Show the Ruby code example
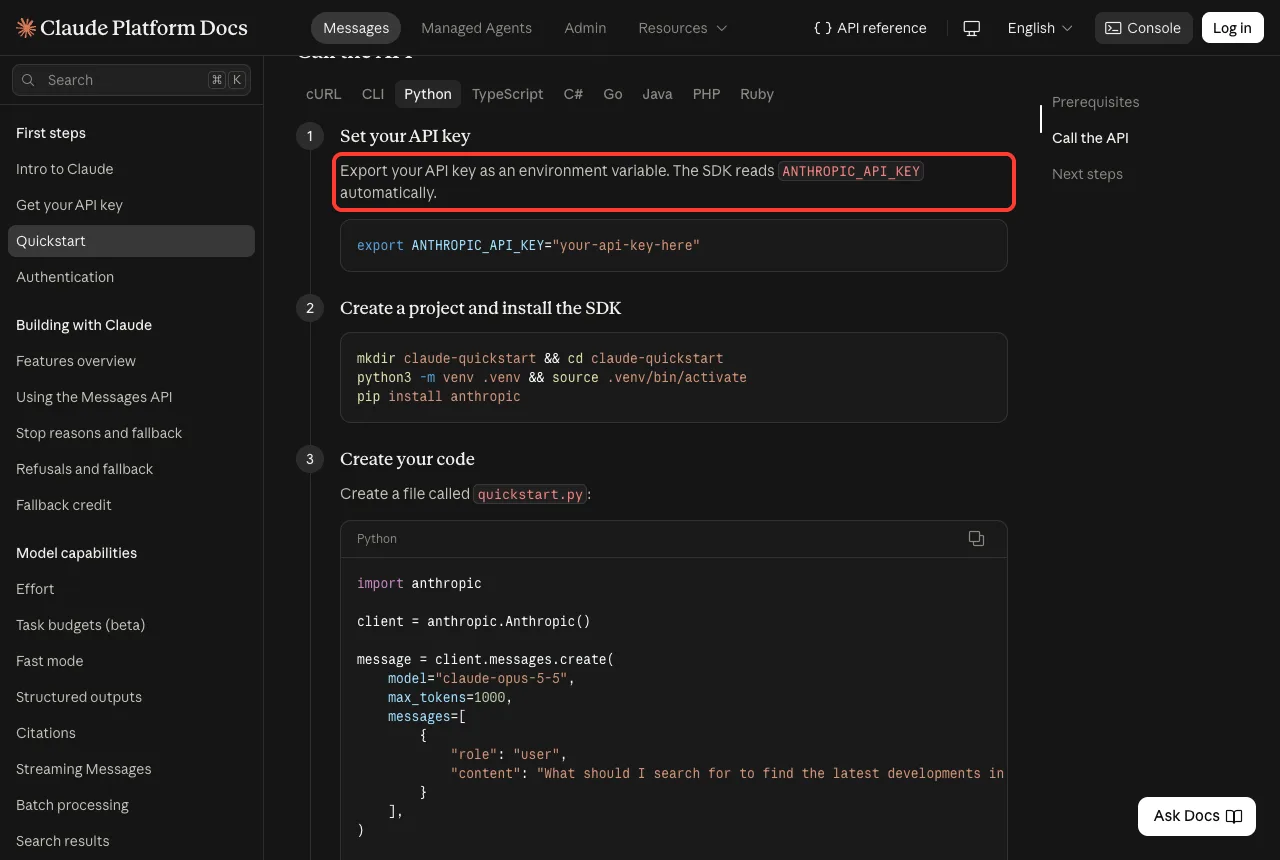This screenshot has height=860, width=1280. (x=757, y=94)
